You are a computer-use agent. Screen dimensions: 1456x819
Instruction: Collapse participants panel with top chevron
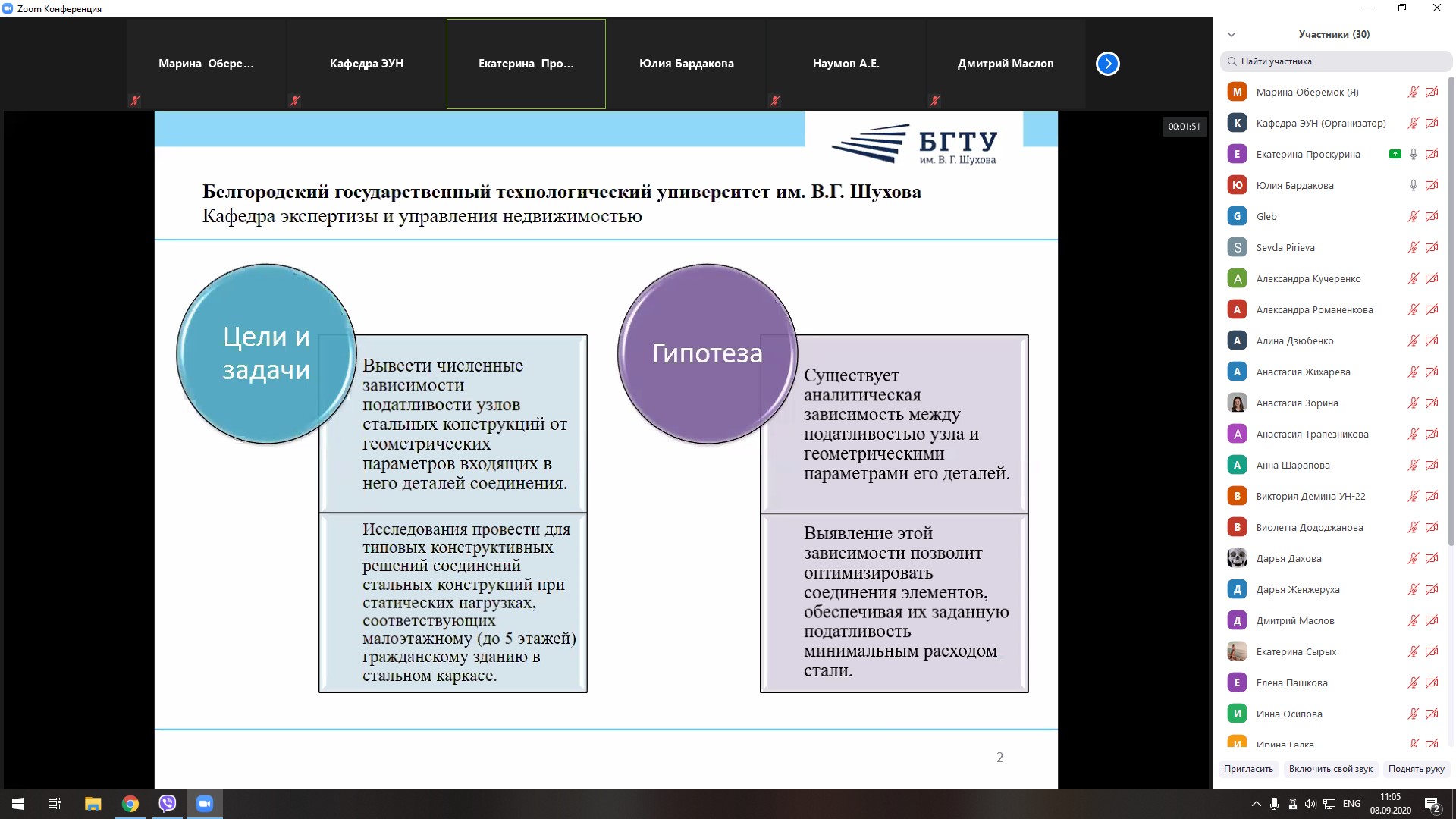pos(1232,35)
